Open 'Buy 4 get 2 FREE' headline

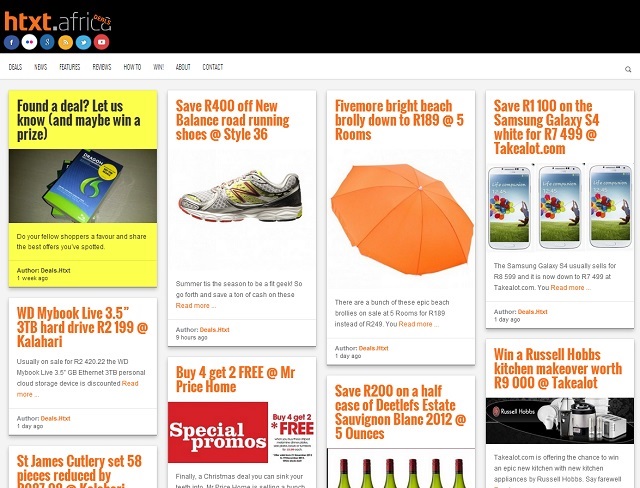[235, 379]
